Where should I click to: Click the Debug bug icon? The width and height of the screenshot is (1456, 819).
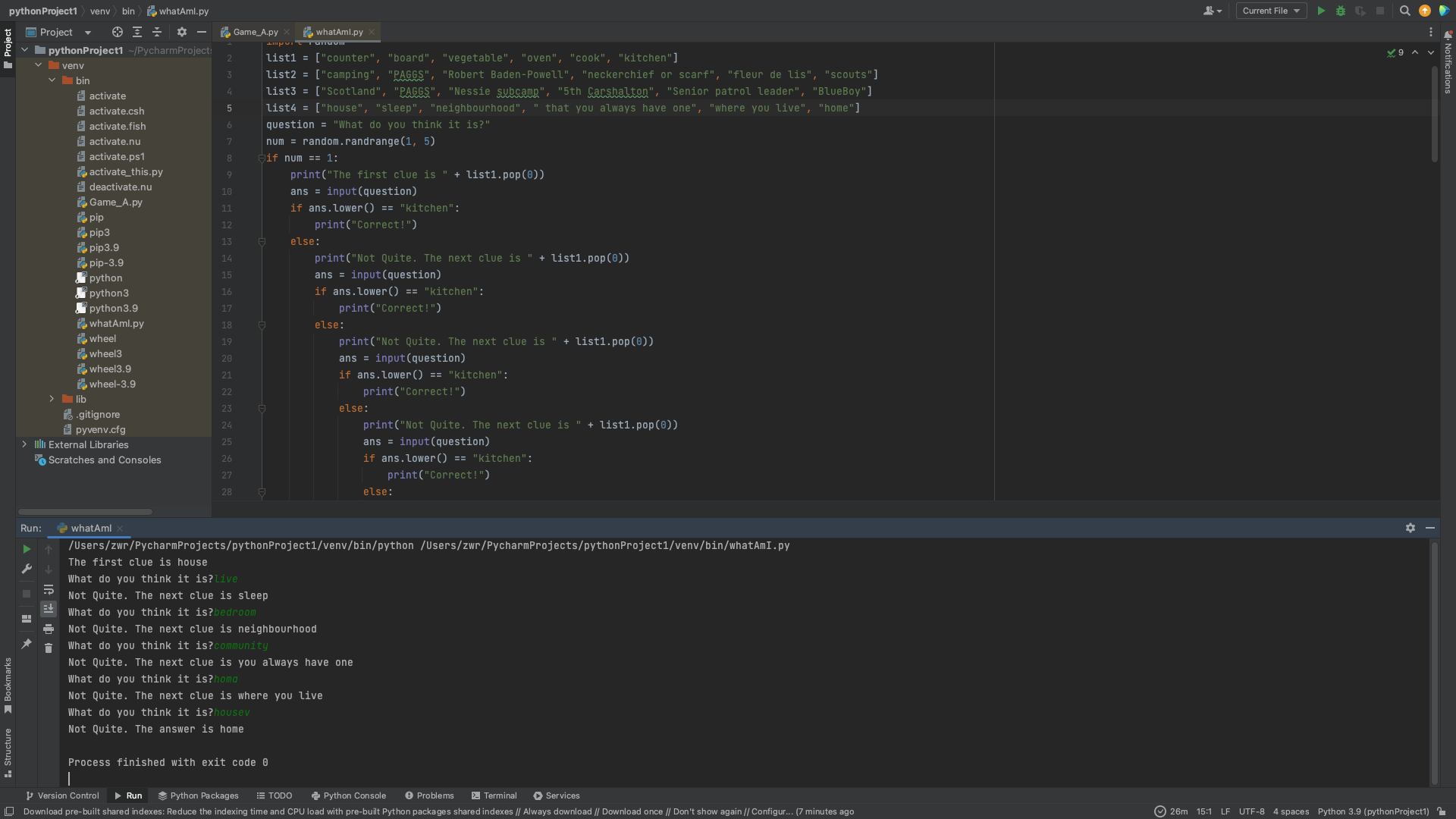tap(1341, 11)
